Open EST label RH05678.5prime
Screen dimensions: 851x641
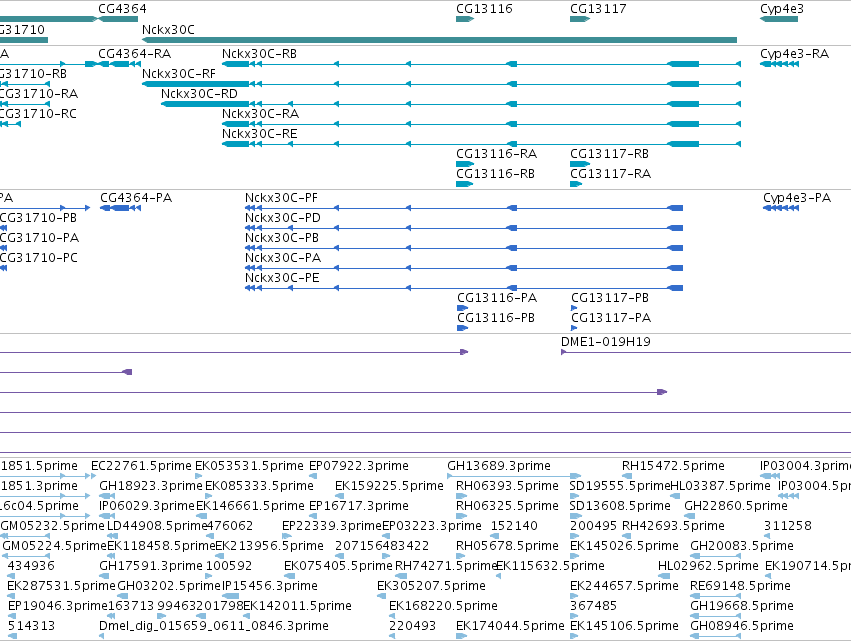(507, 547)
